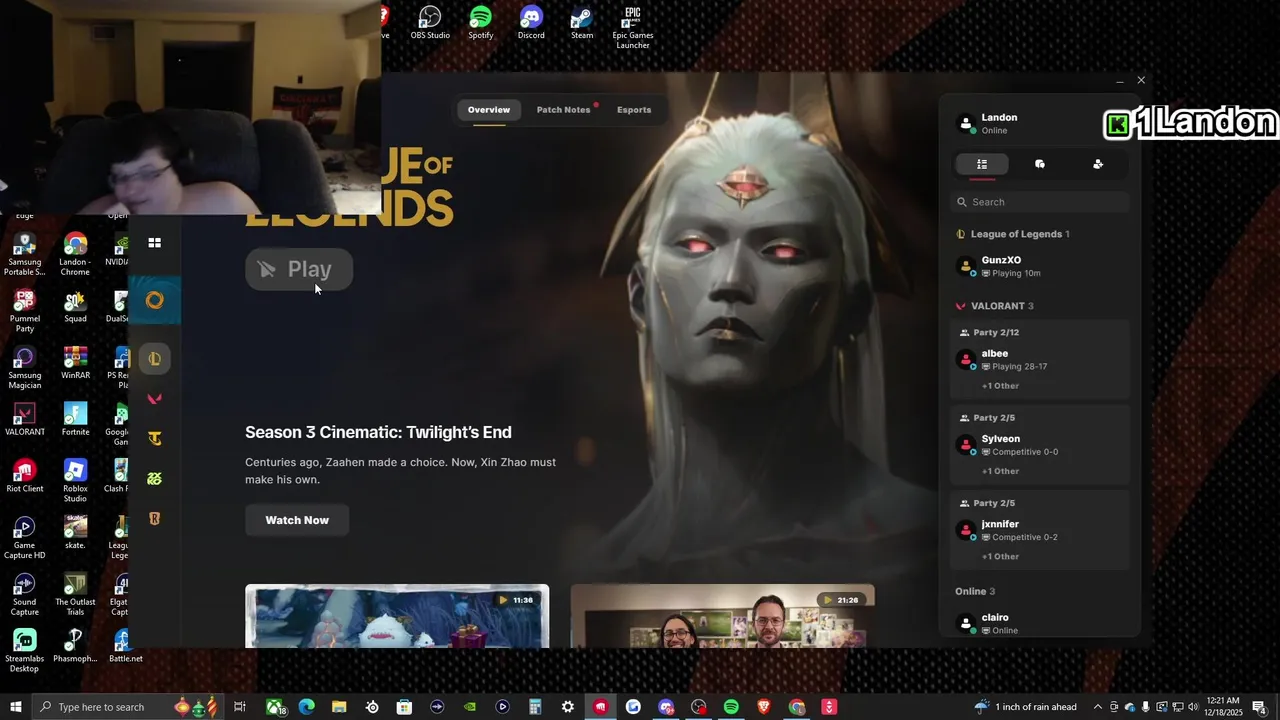The image size is (1280, 720).
Task: Select the Roblox Studio desktop shortcut
Action: pyautogui.click(x=75, y=482)
